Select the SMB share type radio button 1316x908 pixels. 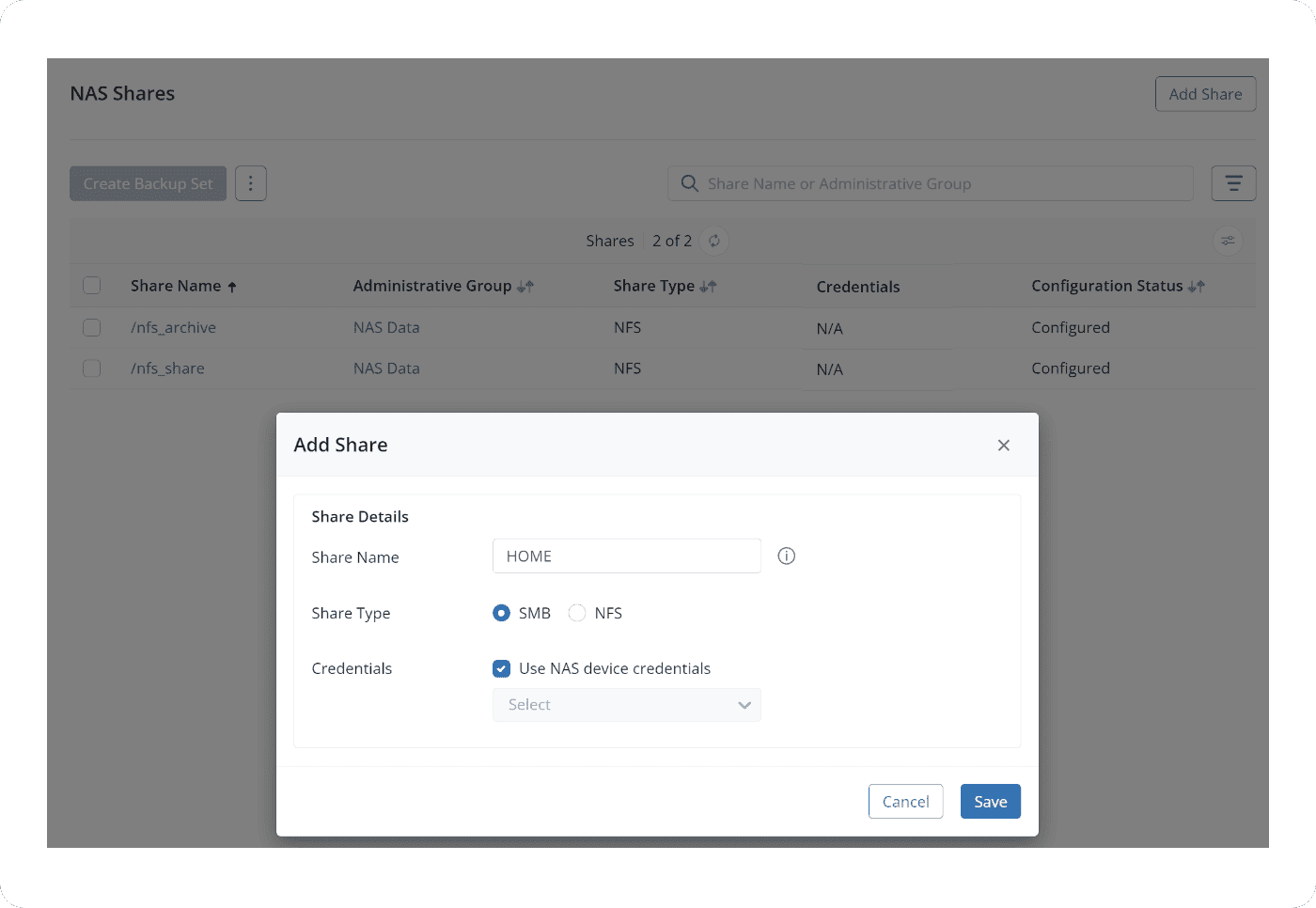tap(502, 613)
